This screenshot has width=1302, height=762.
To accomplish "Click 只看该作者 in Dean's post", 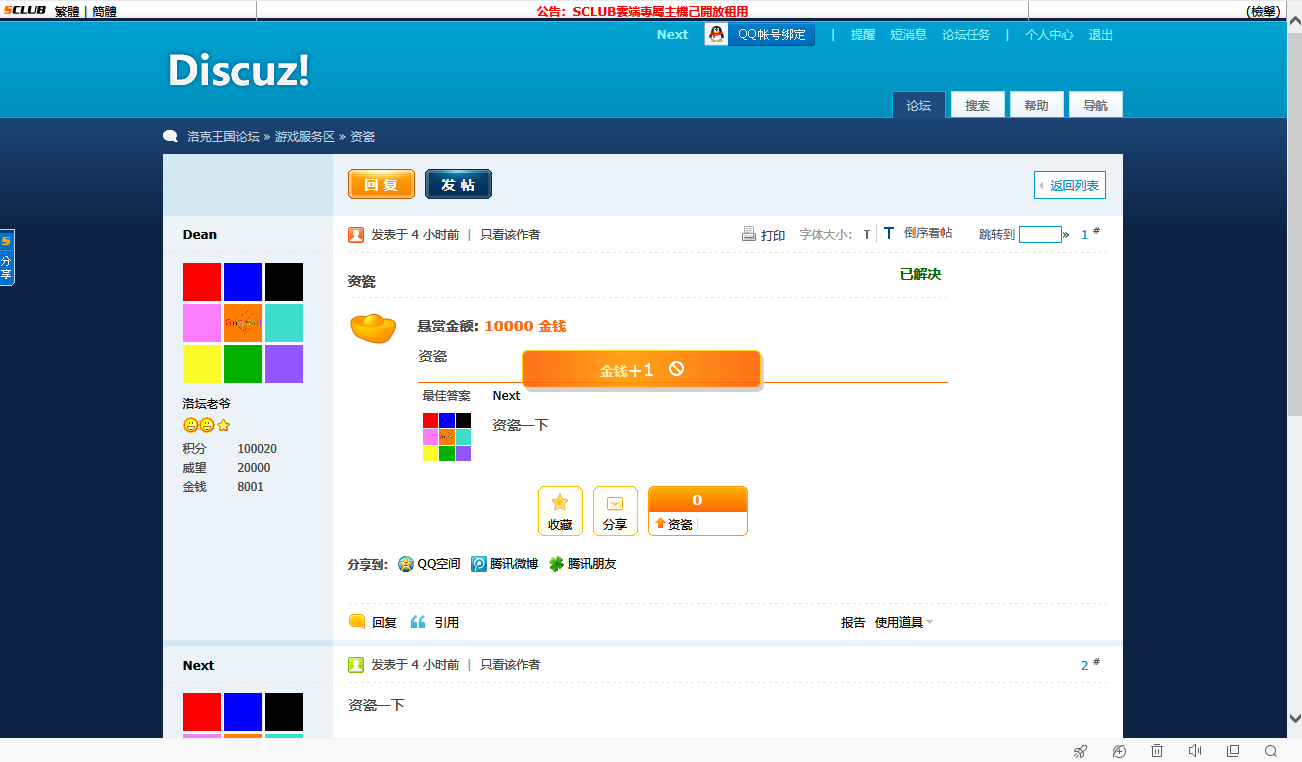I will point(510,235).
